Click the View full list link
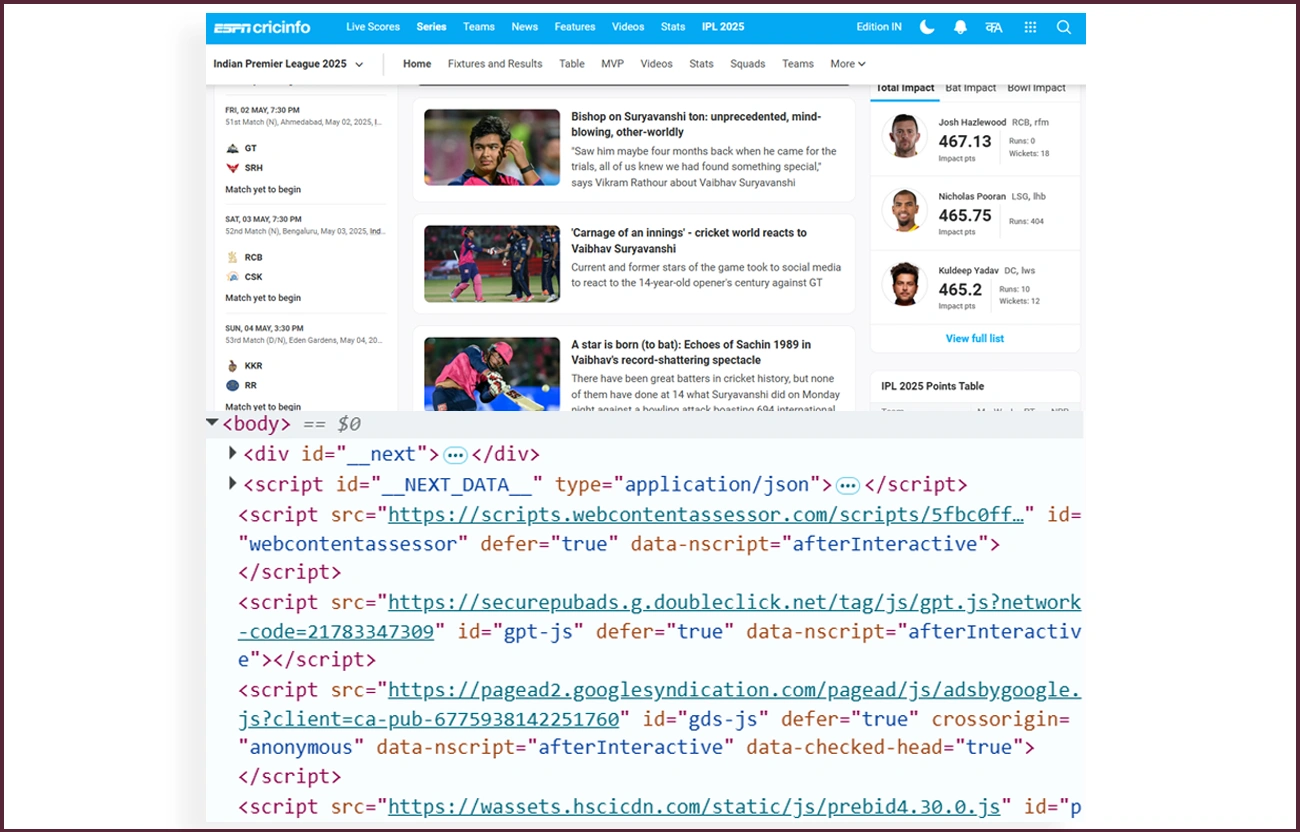This screenshot has height=832, width=1300. (x=974, y=339)
